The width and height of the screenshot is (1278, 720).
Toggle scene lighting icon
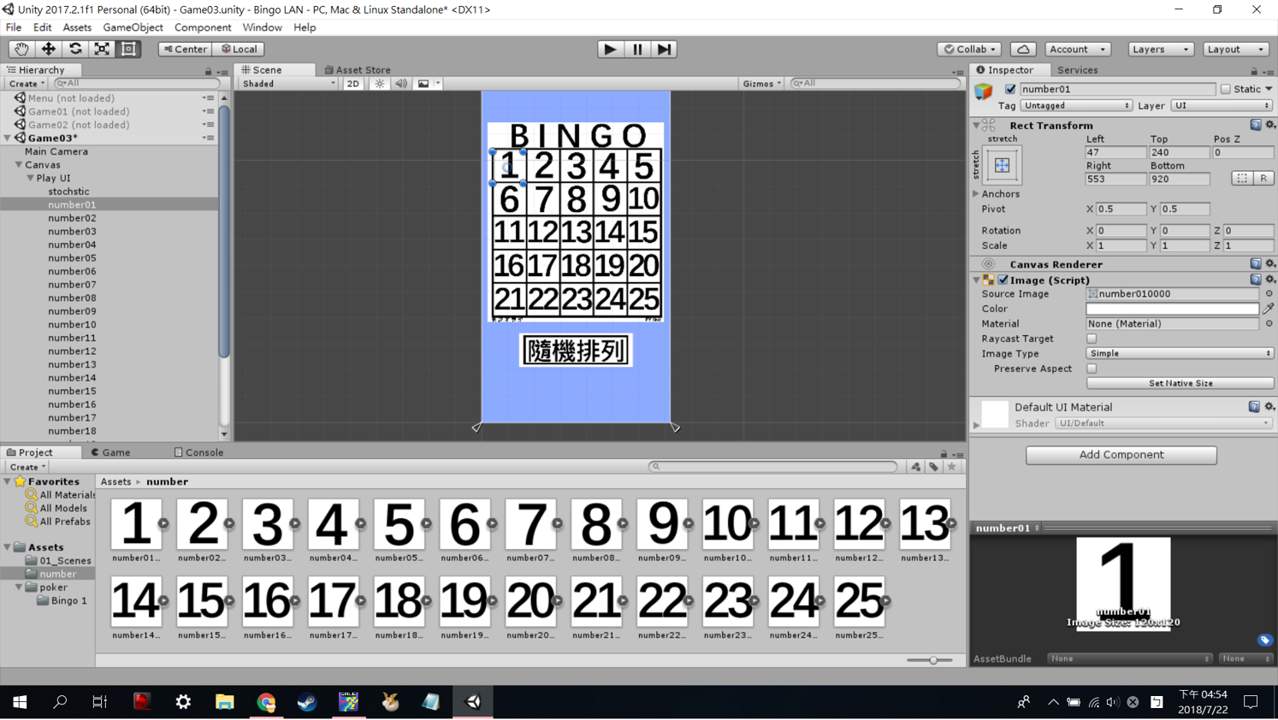378,84
